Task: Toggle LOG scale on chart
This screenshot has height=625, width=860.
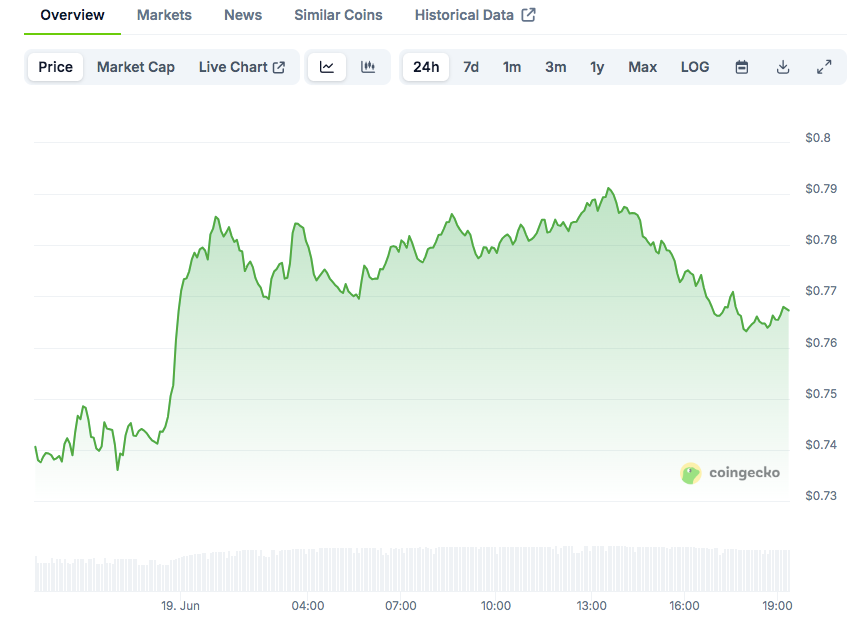Action: point(695,67)
